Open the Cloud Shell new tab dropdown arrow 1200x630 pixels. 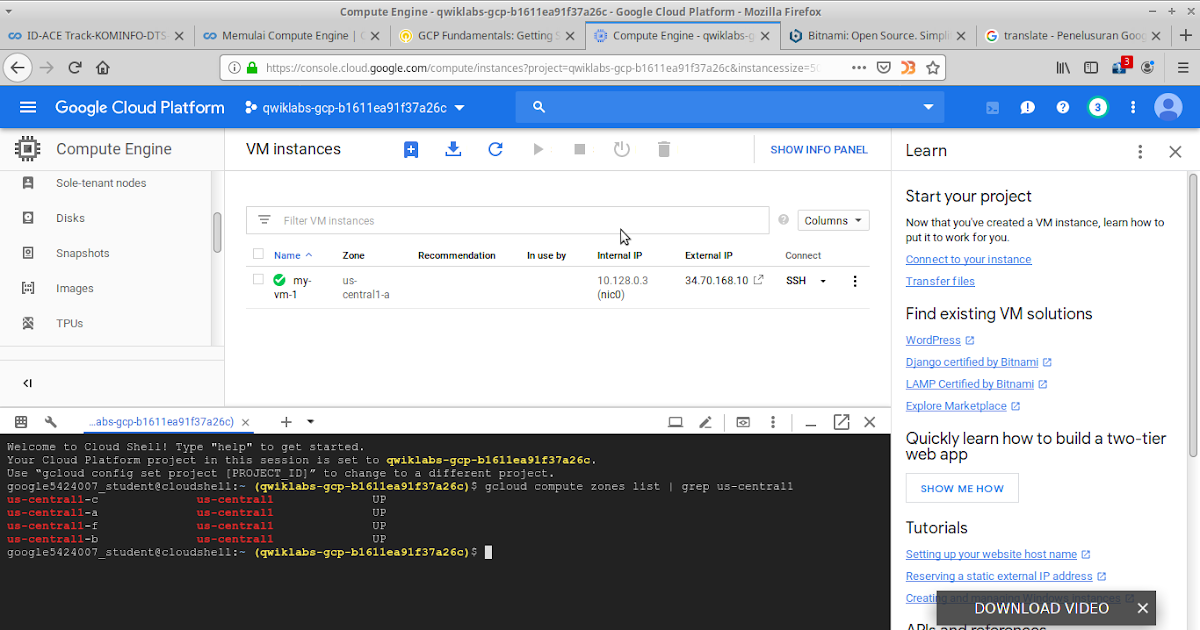[x=310, y=422]
